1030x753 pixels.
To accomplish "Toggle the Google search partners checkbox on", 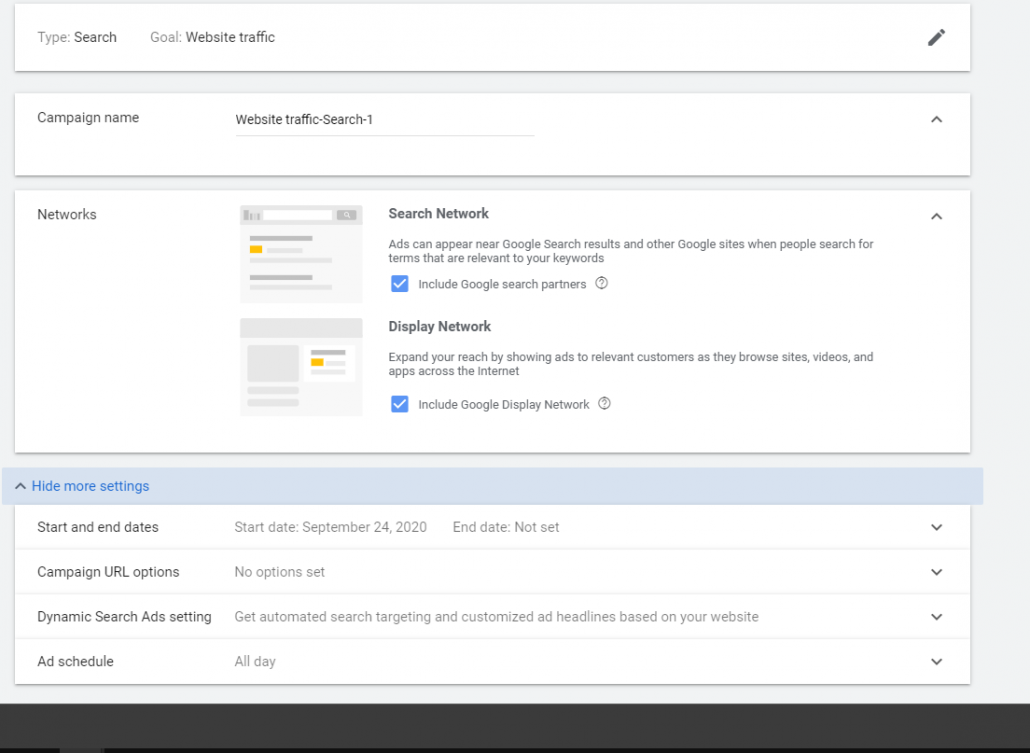I will [400, 284].
